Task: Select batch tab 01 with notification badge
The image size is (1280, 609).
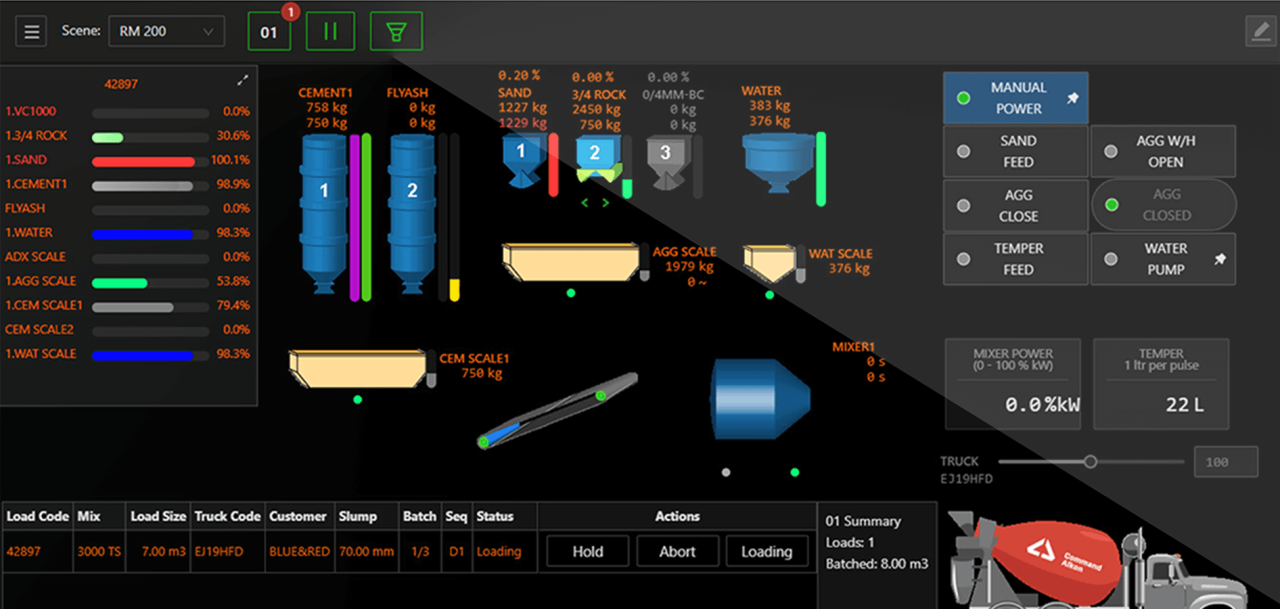Action: click(x=268, y=31)
